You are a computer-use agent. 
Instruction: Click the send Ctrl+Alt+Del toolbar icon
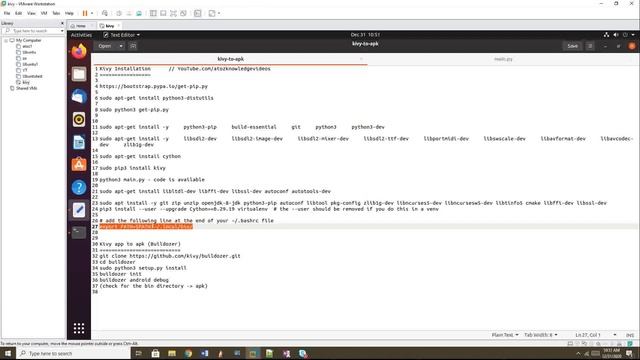coord(105,13)
